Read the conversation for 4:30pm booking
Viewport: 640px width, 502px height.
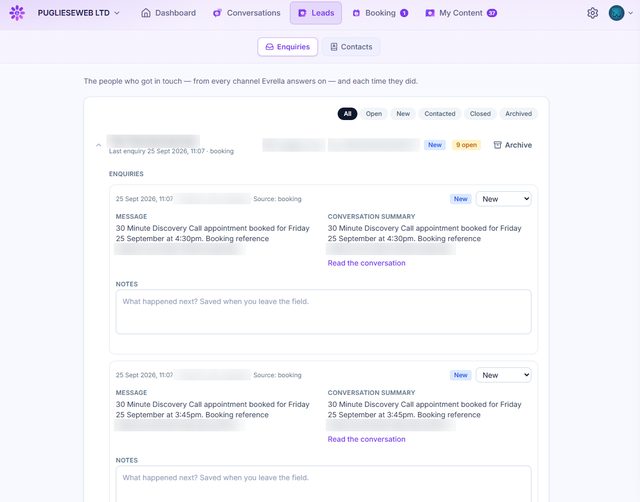(366, 263)
